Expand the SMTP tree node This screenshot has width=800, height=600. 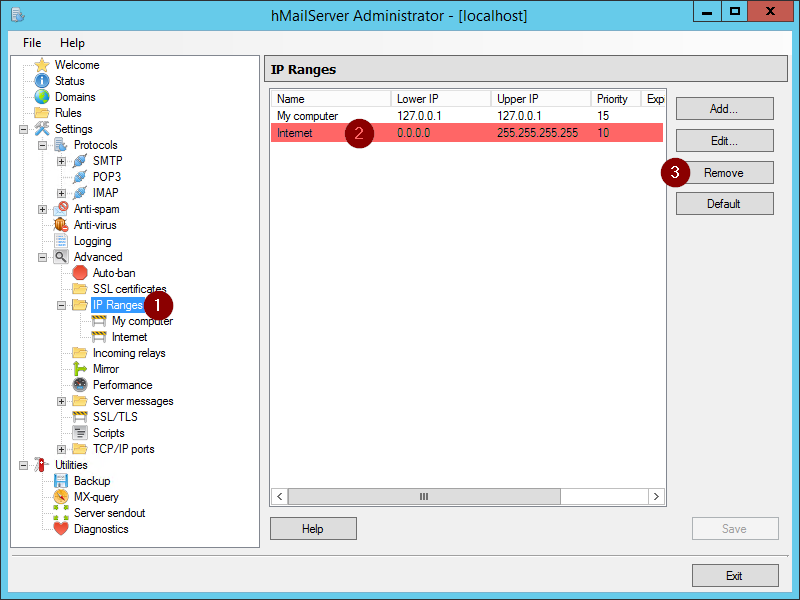[x=61, y=161]
